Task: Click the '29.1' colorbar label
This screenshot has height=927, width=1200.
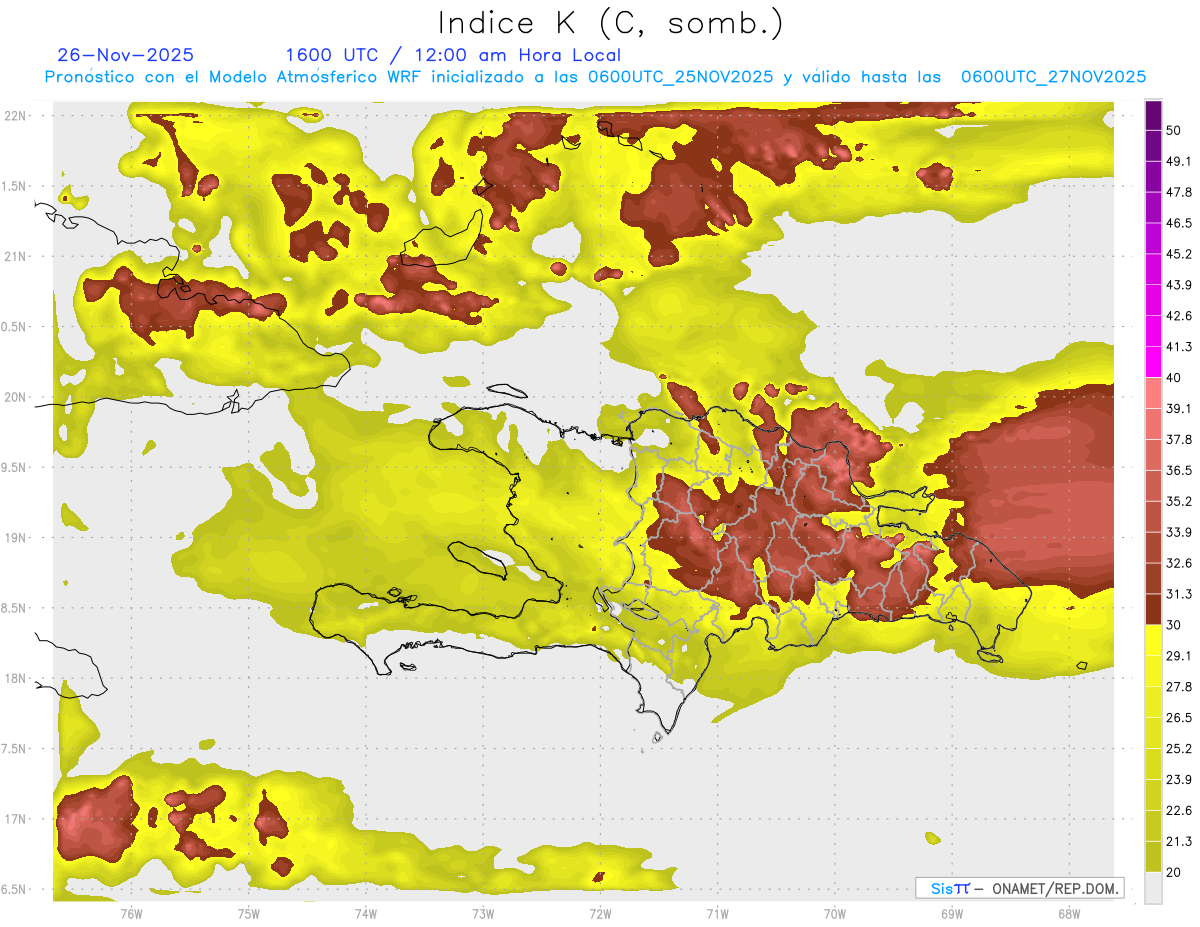Action: click(1179, 655)
